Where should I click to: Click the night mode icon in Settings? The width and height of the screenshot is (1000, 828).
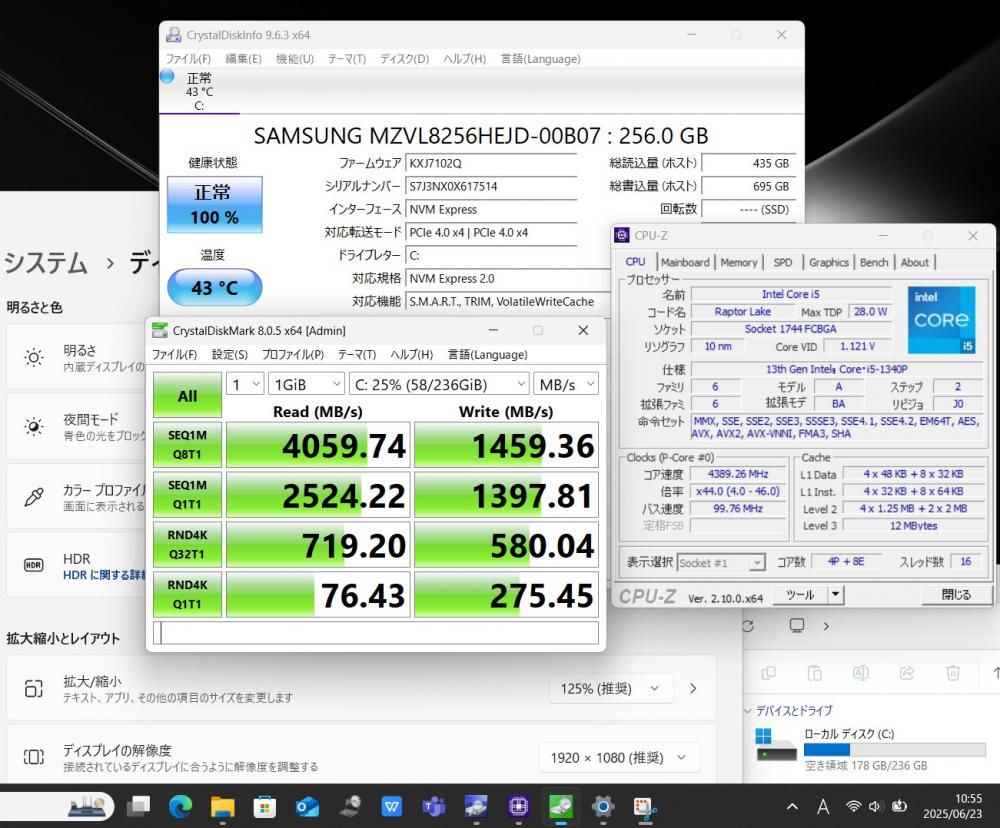[x=34, y=426]
